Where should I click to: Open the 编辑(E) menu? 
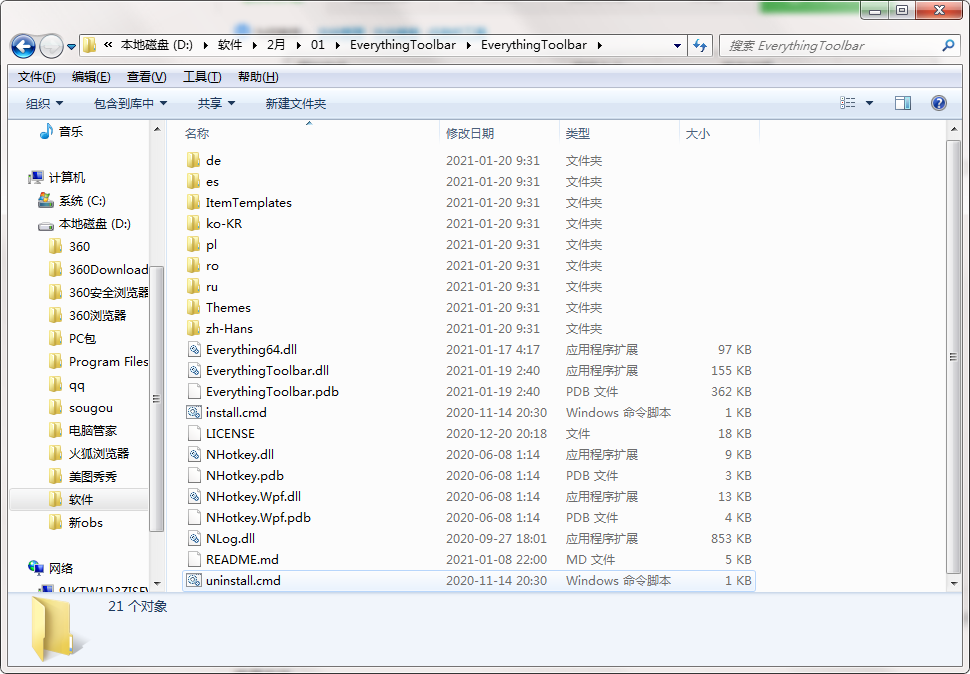pos(91,77)
